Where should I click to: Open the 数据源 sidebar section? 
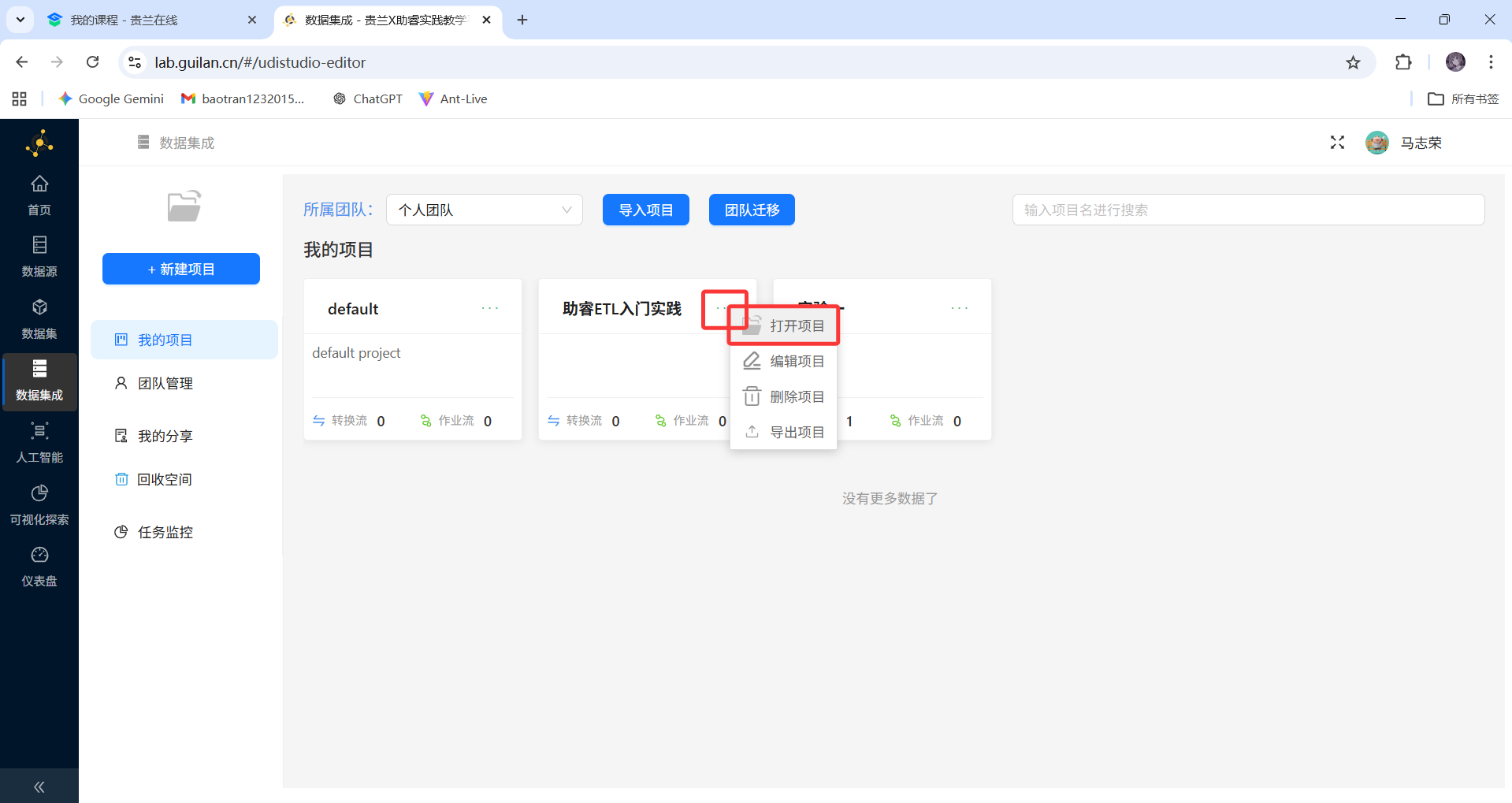click(x=39, y=257)
